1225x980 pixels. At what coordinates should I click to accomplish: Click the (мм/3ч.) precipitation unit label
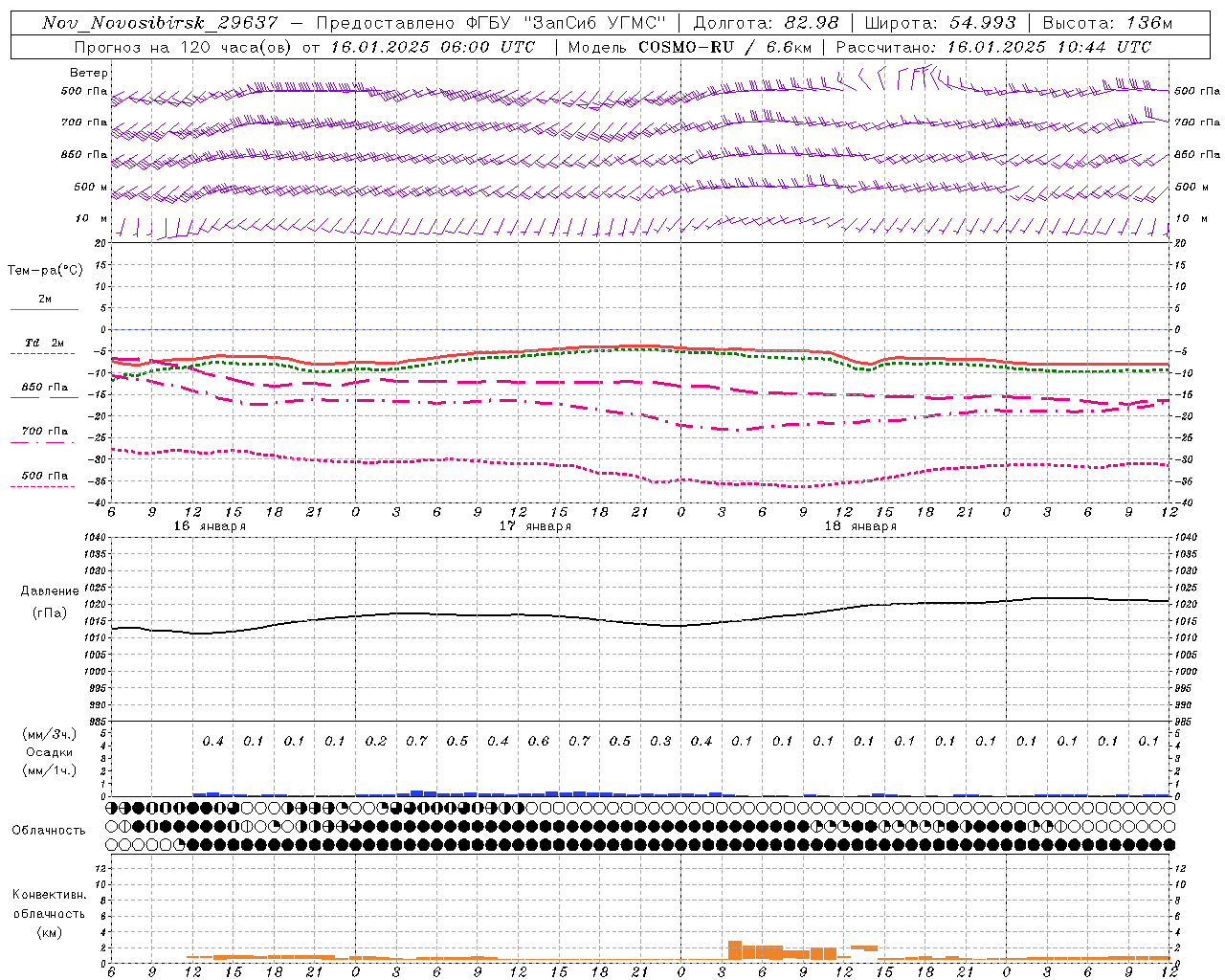[x=50, y=734]
